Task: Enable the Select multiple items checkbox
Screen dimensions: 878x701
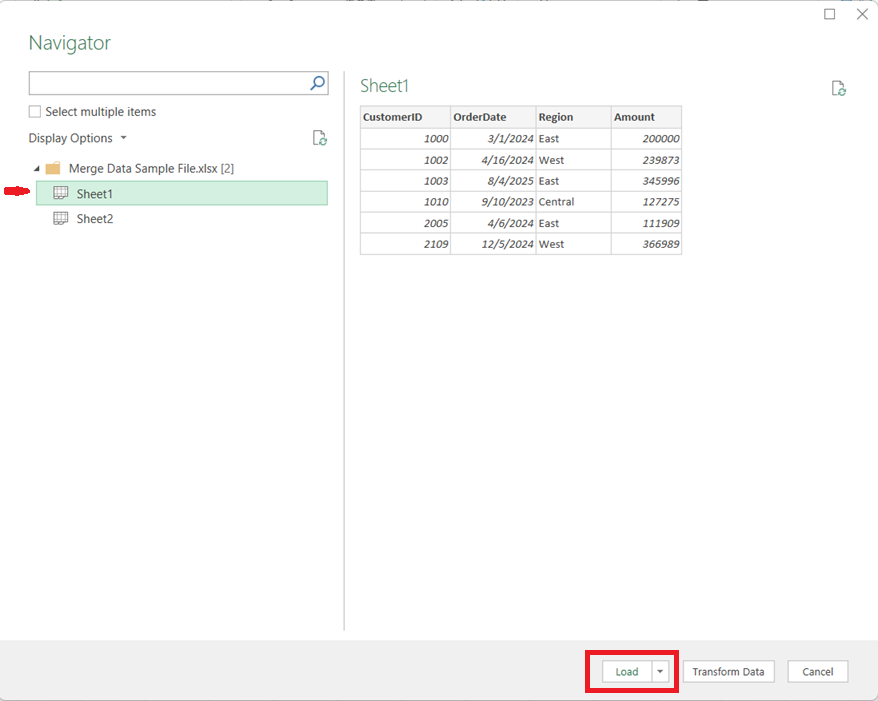Action: click(34, 111)
